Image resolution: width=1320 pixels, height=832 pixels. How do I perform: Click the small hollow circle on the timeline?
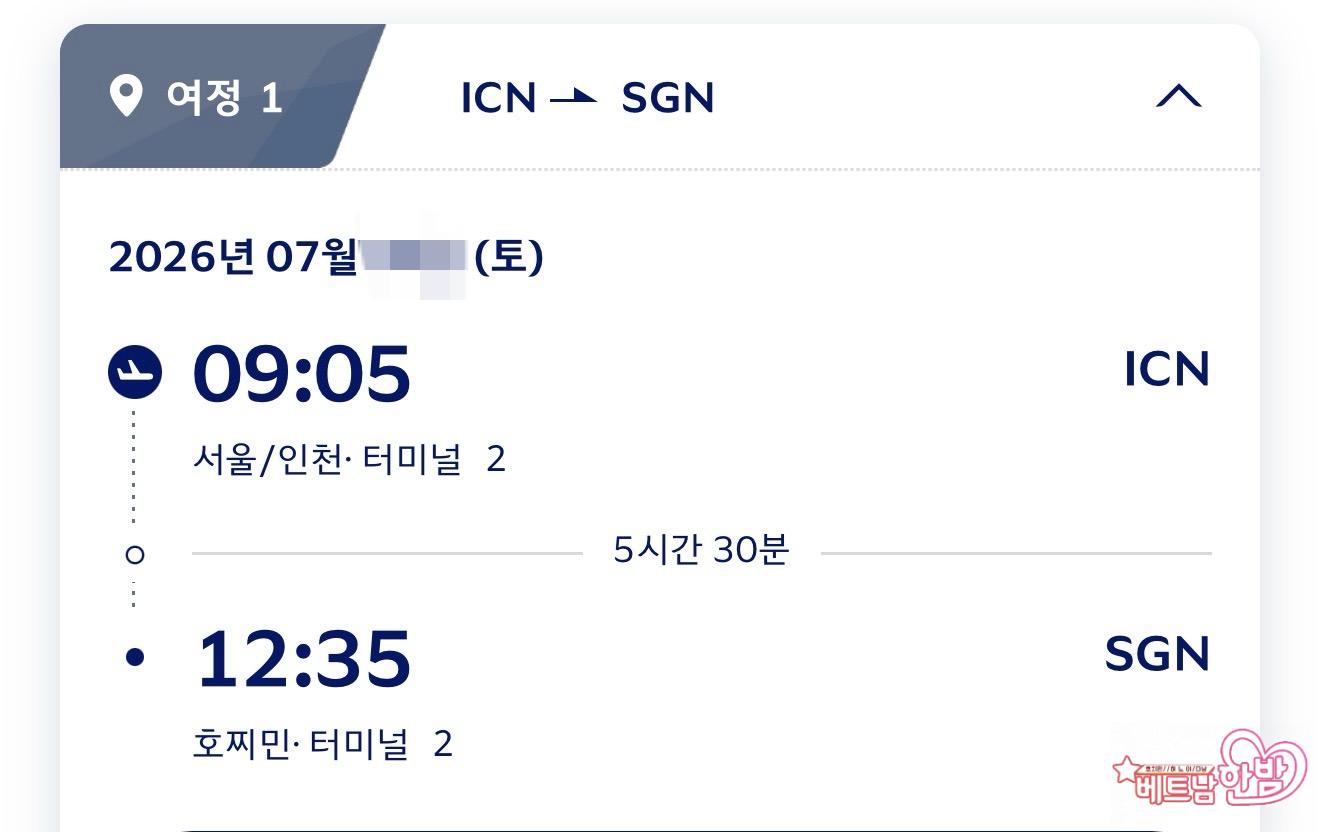(x=135, y=554)
